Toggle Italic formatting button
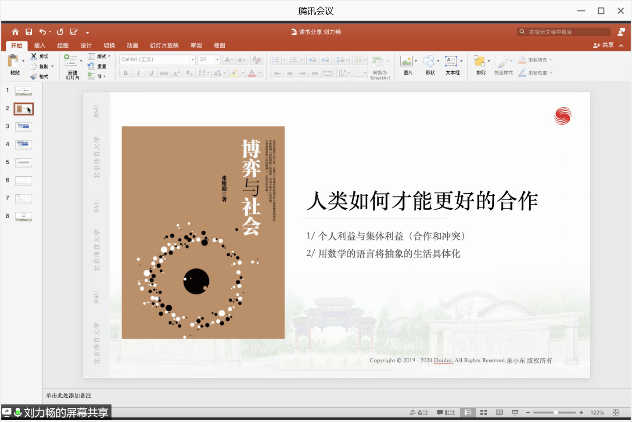 pos(135,73)
